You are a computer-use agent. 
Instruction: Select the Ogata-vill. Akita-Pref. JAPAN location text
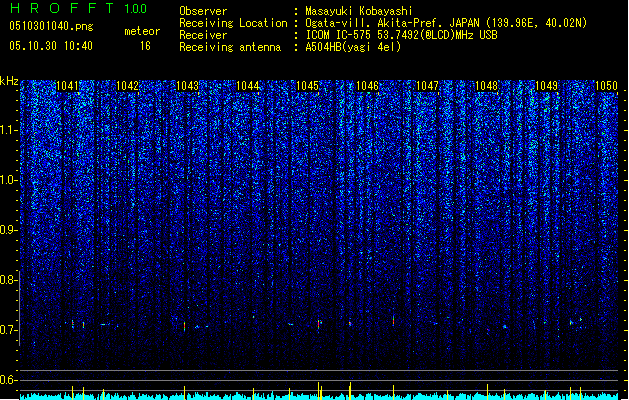[446, 23]
